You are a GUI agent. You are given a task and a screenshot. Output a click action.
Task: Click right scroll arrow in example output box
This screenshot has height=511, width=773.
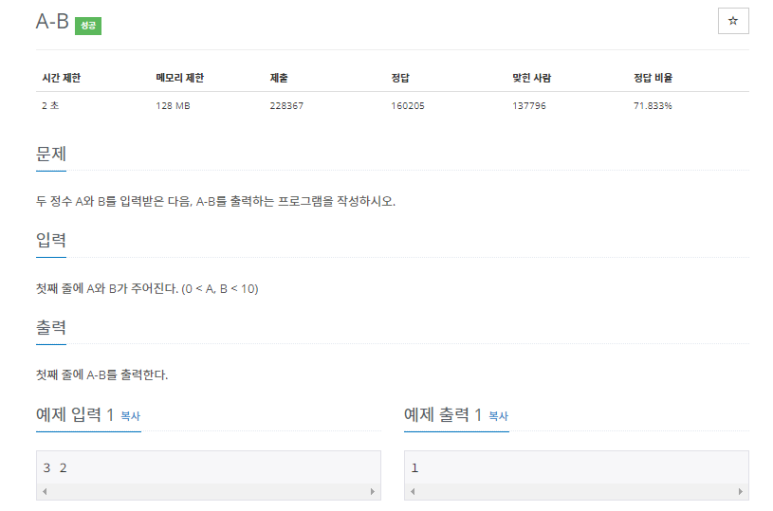(740, 491)
